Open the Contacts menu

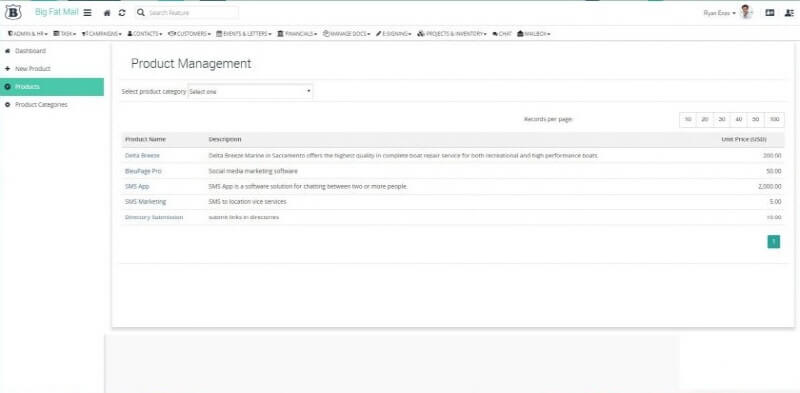click(145, 34)
